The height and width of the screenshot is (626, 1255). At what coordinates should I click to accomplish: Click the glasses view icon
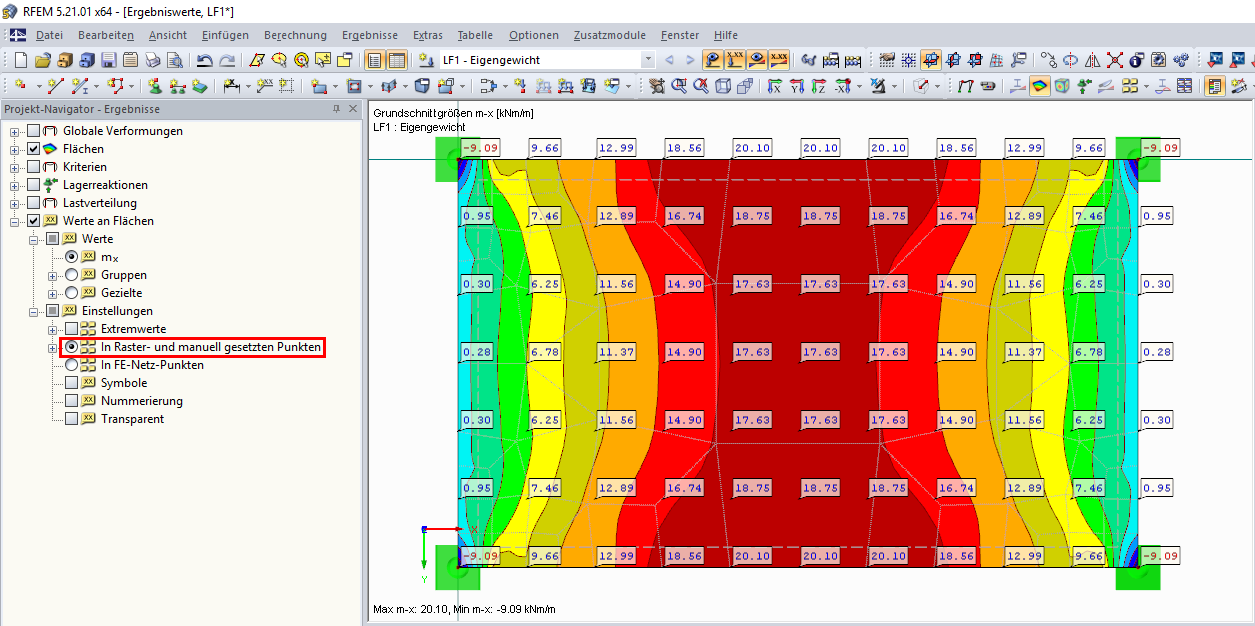809,60
